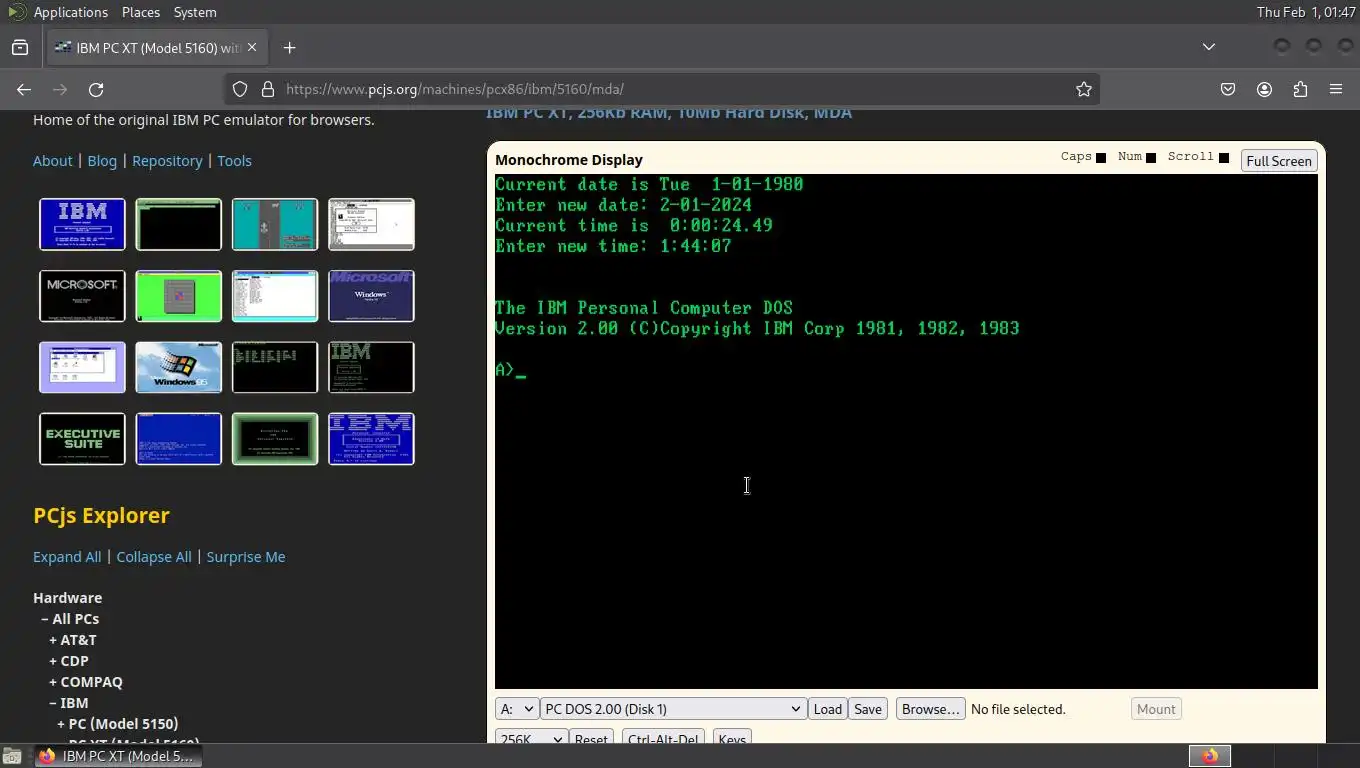The width and height of the screenshot is (1360, 768).
Task: Open the PC DOS 2.00 (Disk 1) dropdown
Action: (673, 709)
